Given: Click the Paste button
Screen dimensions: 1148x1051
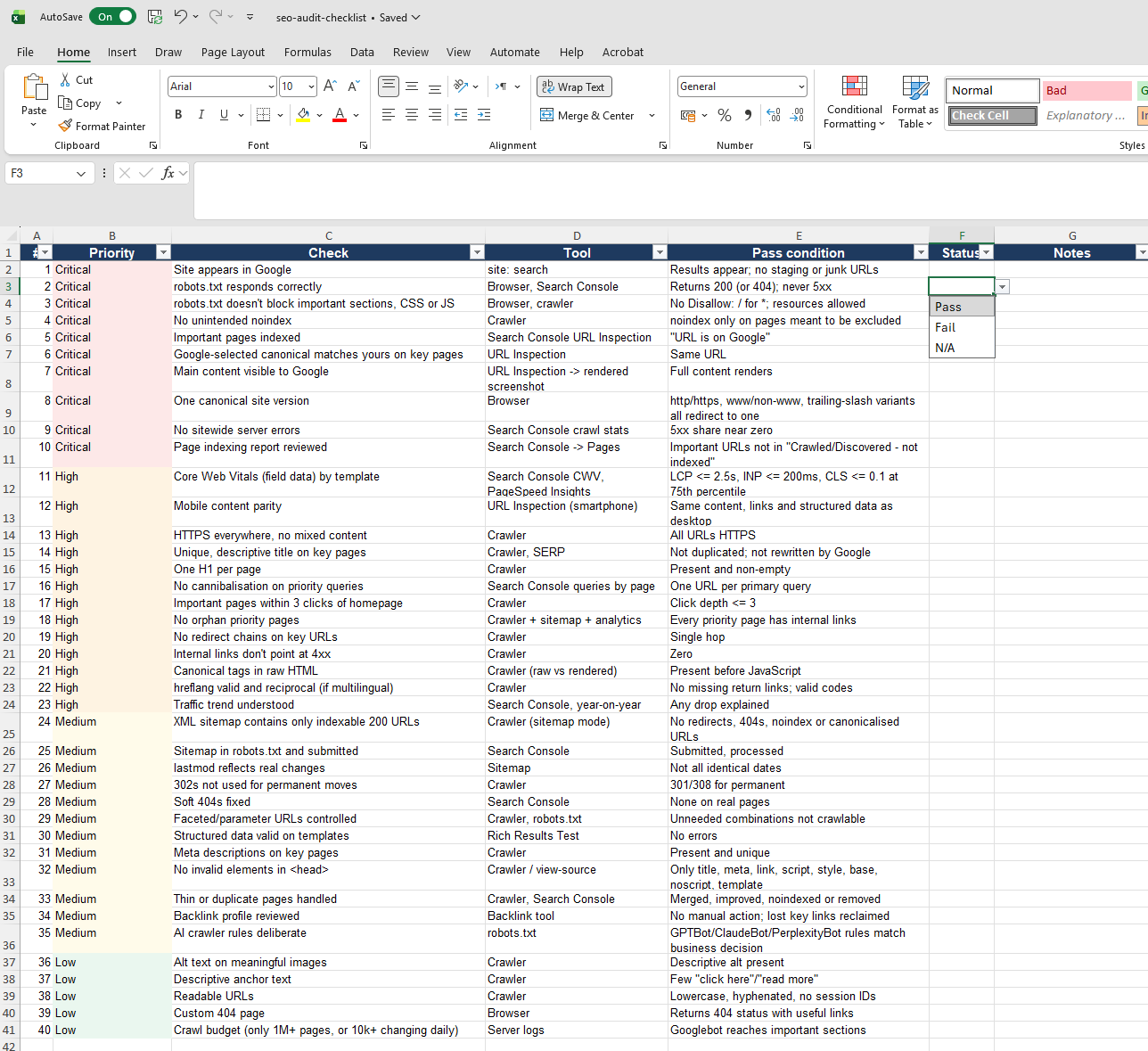Looking at the screenshot, I should tap(34, 94).
